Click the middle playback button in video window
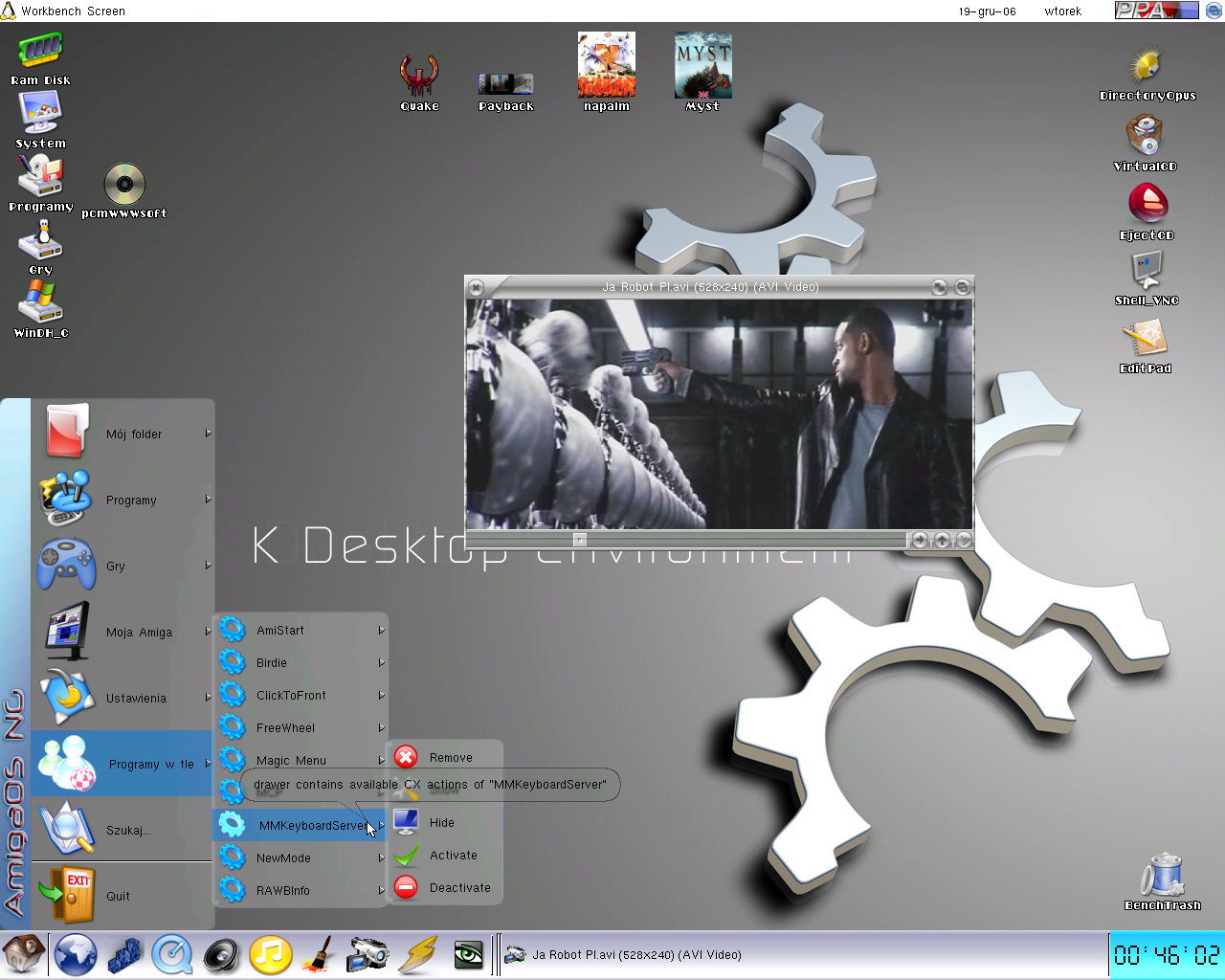 click(942, 540)
